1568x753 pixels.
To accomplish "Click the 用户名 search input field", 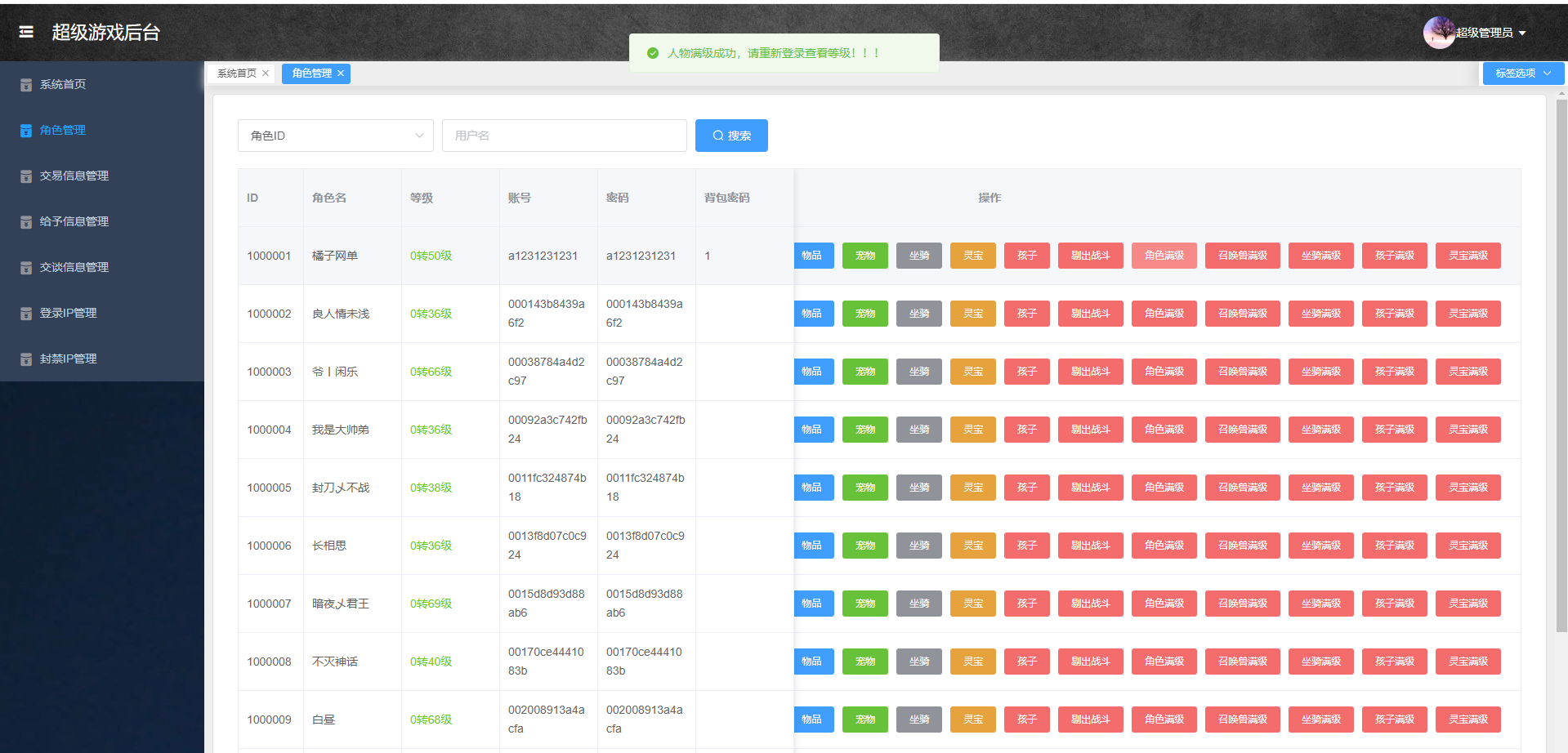I will pyautogui.click(x=564, y=136).
